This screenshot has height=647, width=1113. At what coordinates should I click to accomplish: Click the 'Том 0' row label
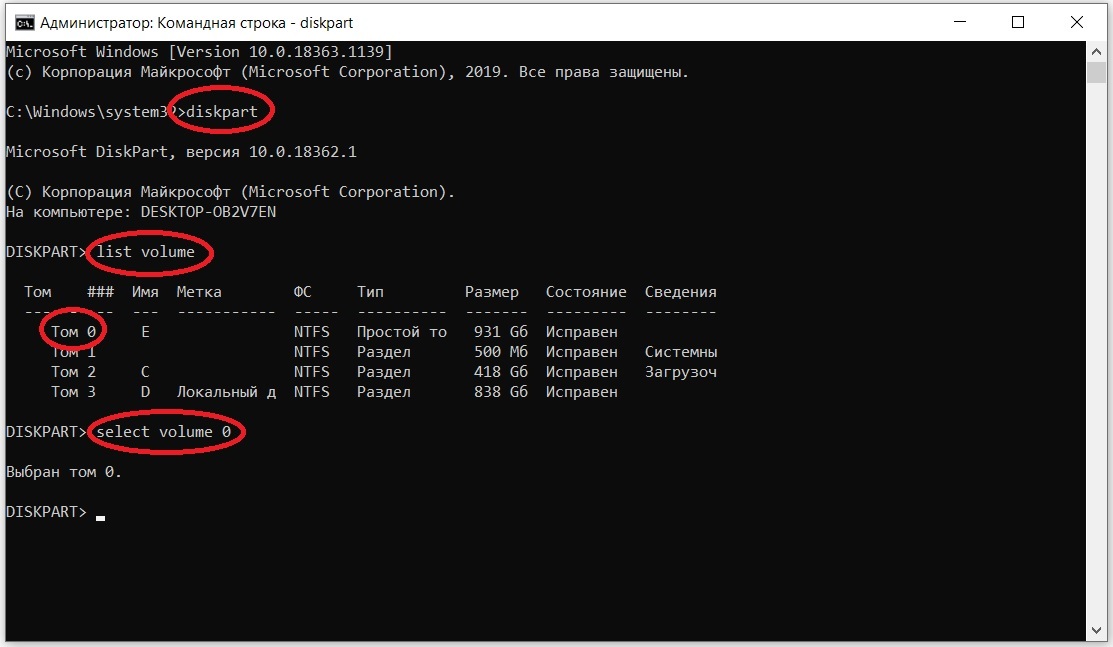tap(73, 332)
